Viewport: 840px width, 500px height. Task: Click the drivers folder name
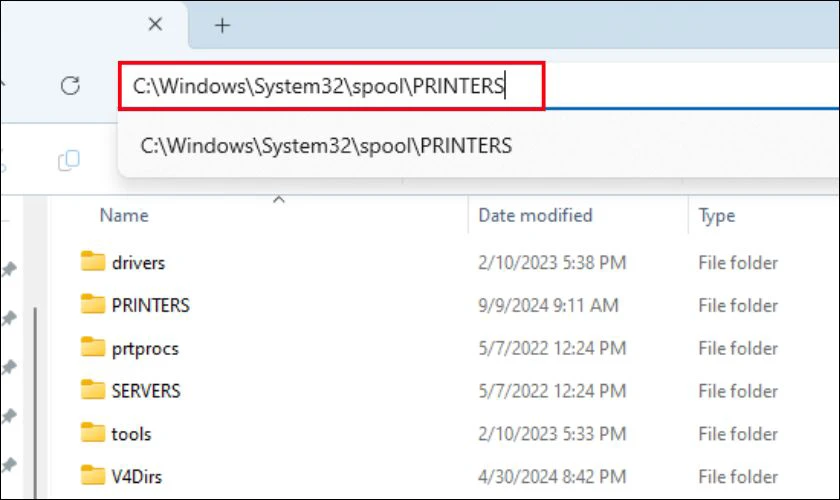click(138, 263)
